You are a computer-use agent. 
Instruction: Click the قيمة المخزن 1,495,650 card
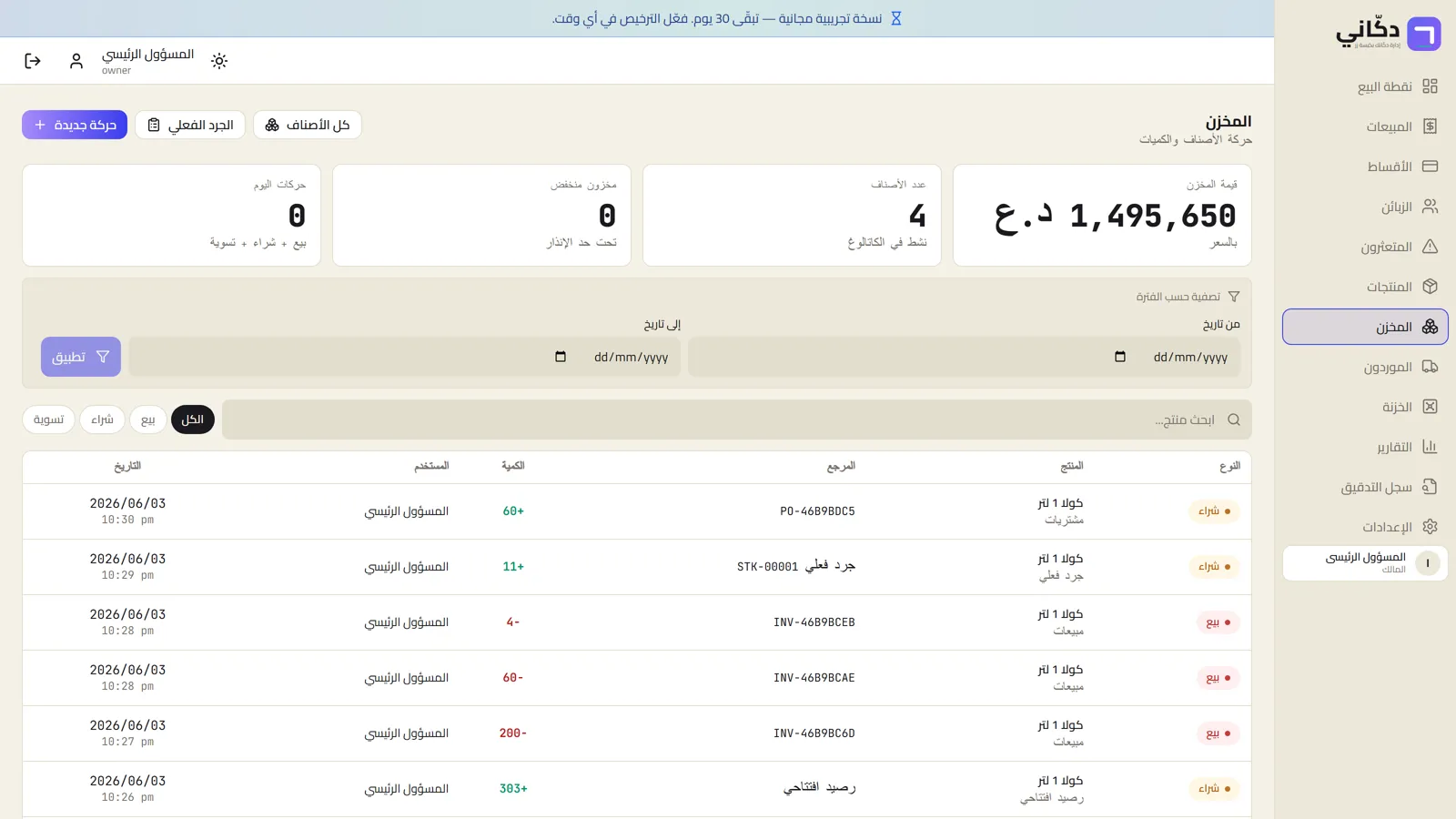point(1102,216)
